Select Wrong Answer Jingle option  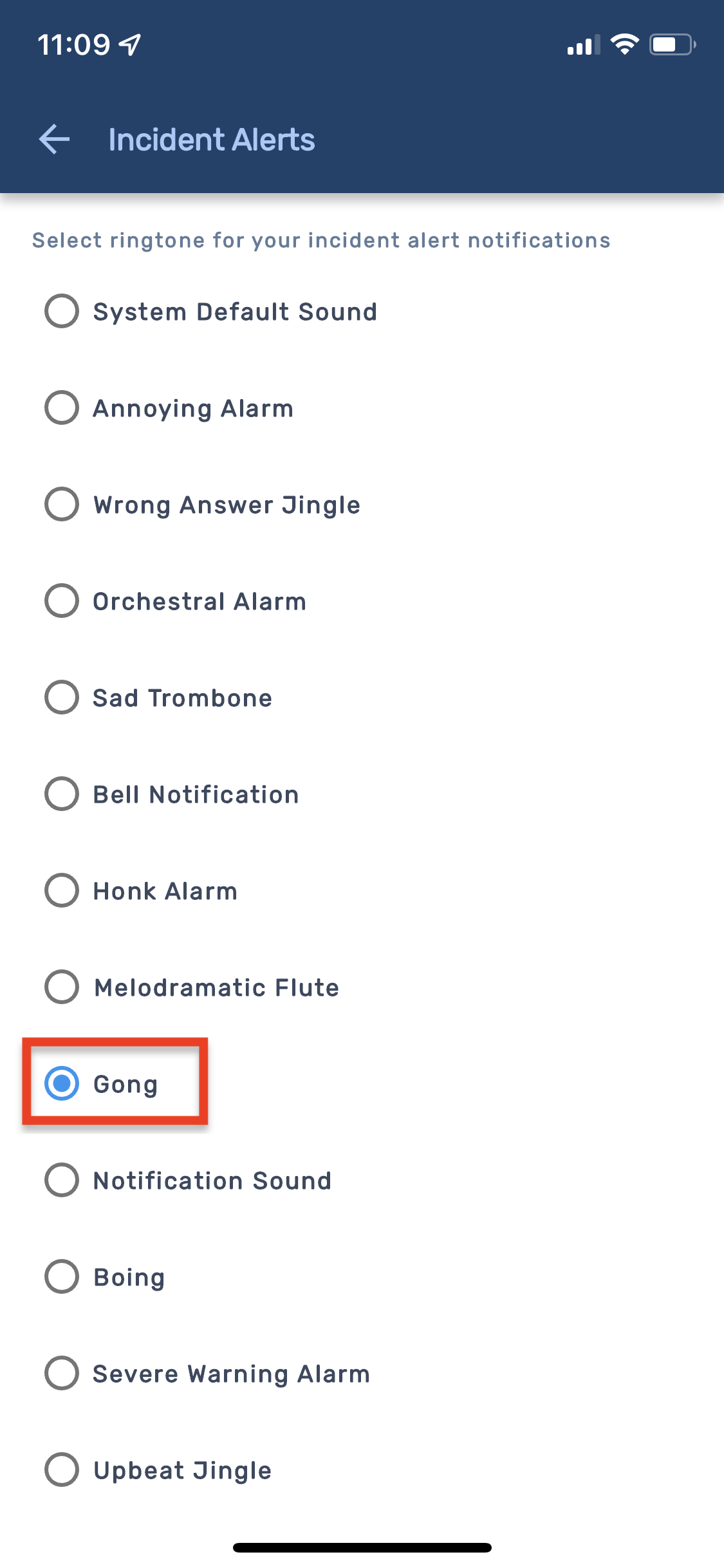(62, 505)
